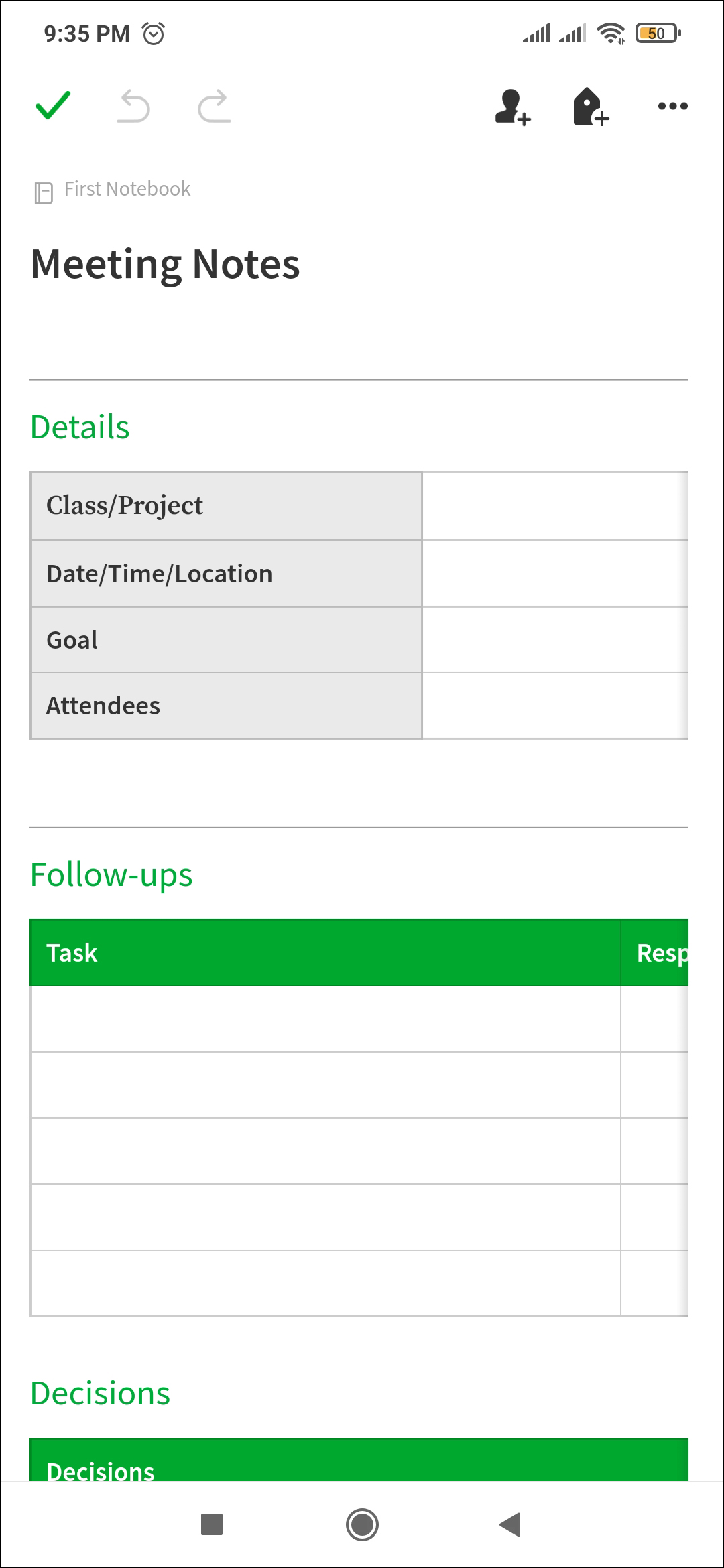
Task: Click the undo arrow icon
Action: tap(134, 107)
